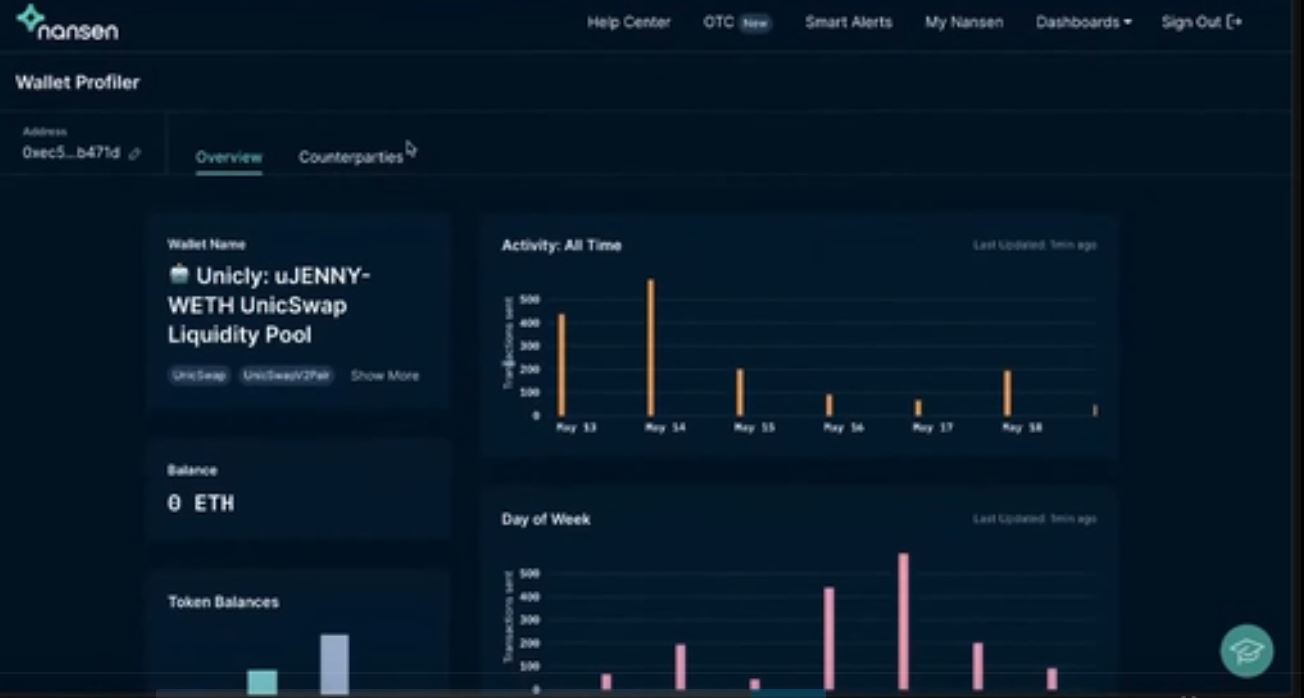Click the Activity: All Time heading

coord(561,245)
